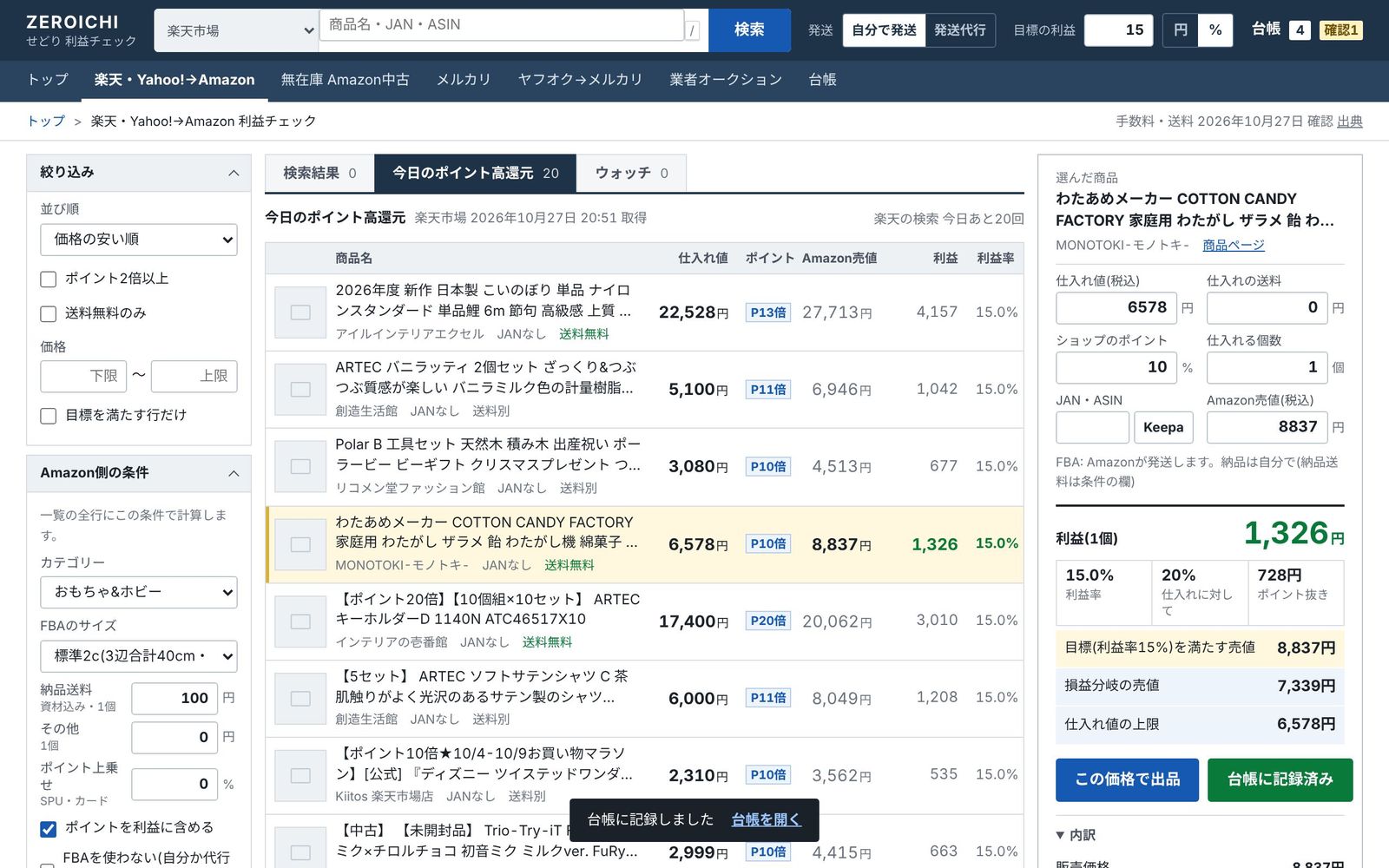Image resolution: width=1389 pixels, height=868 pixels.
Task: Uncheck ポイントを利益に含める
Action: pos(49,829)
